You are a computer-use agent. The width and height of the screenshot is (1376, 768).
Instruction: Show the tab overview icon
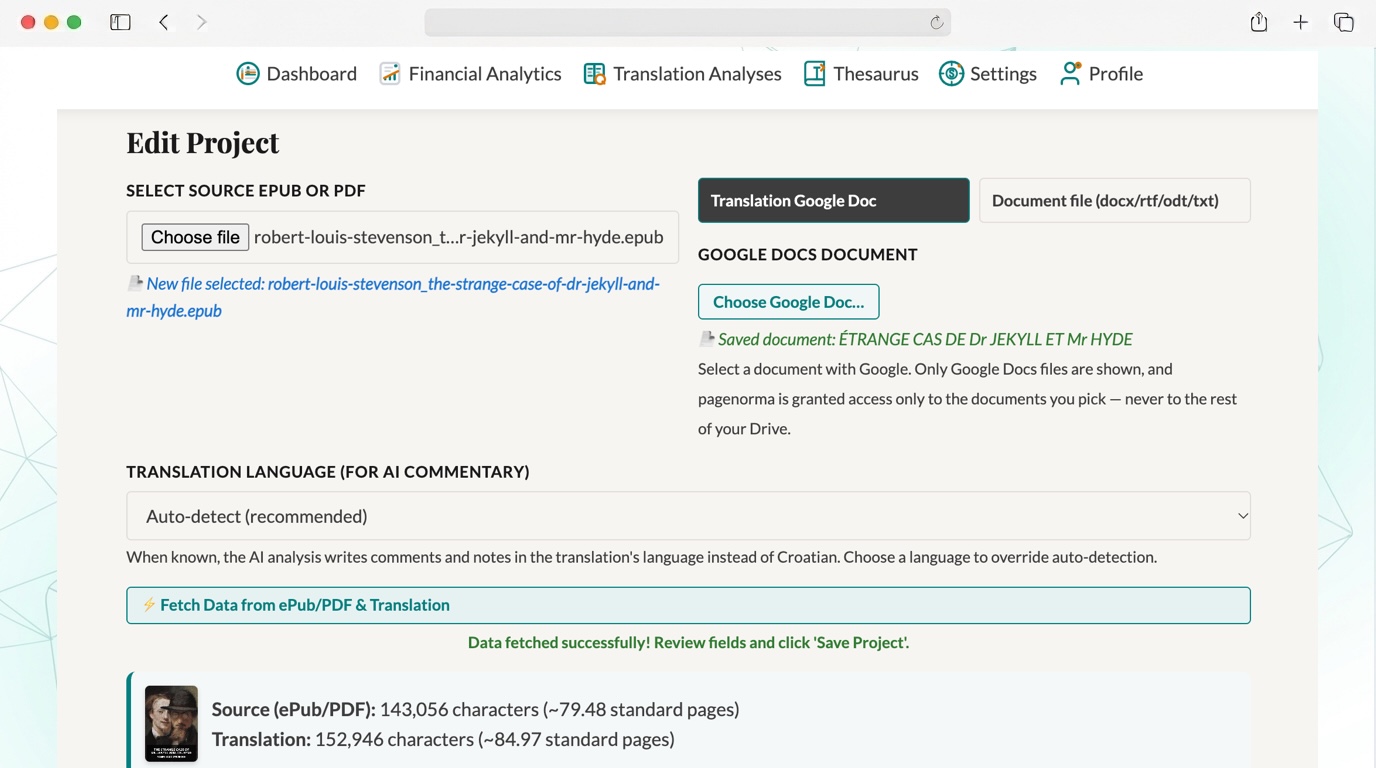click(x=1344, y=22)
